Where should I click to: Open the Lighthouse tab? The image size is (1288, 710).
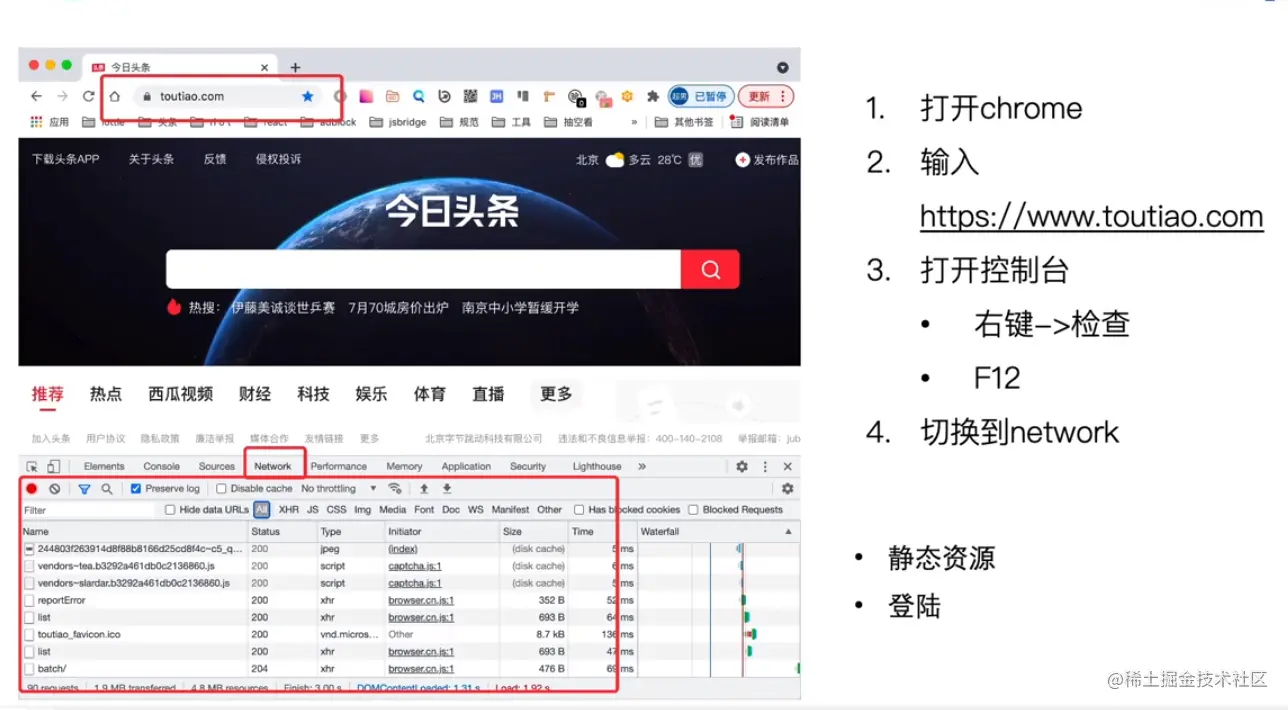(597, 466)
